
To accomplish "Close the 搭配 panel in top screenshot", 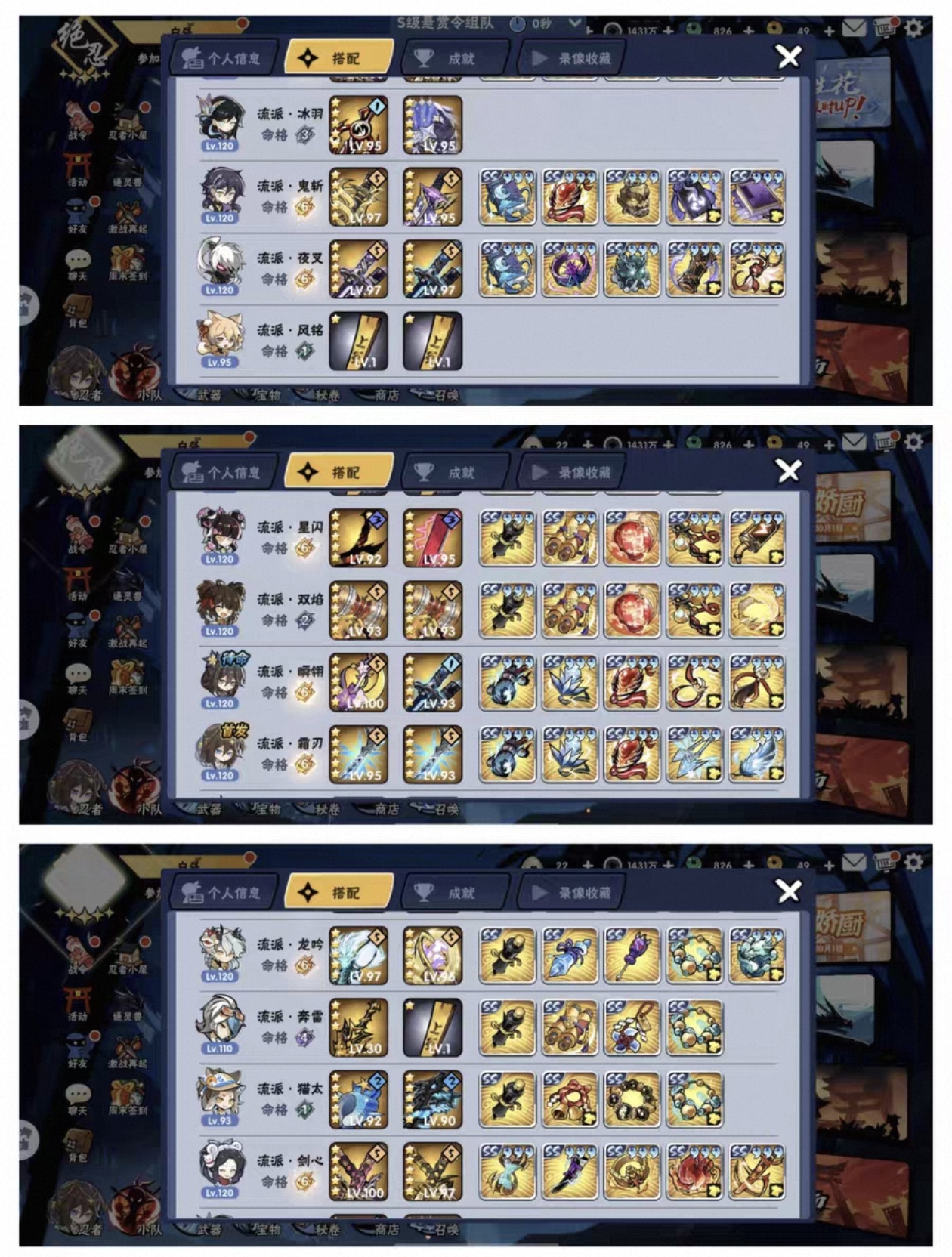I will coord(789,57).
